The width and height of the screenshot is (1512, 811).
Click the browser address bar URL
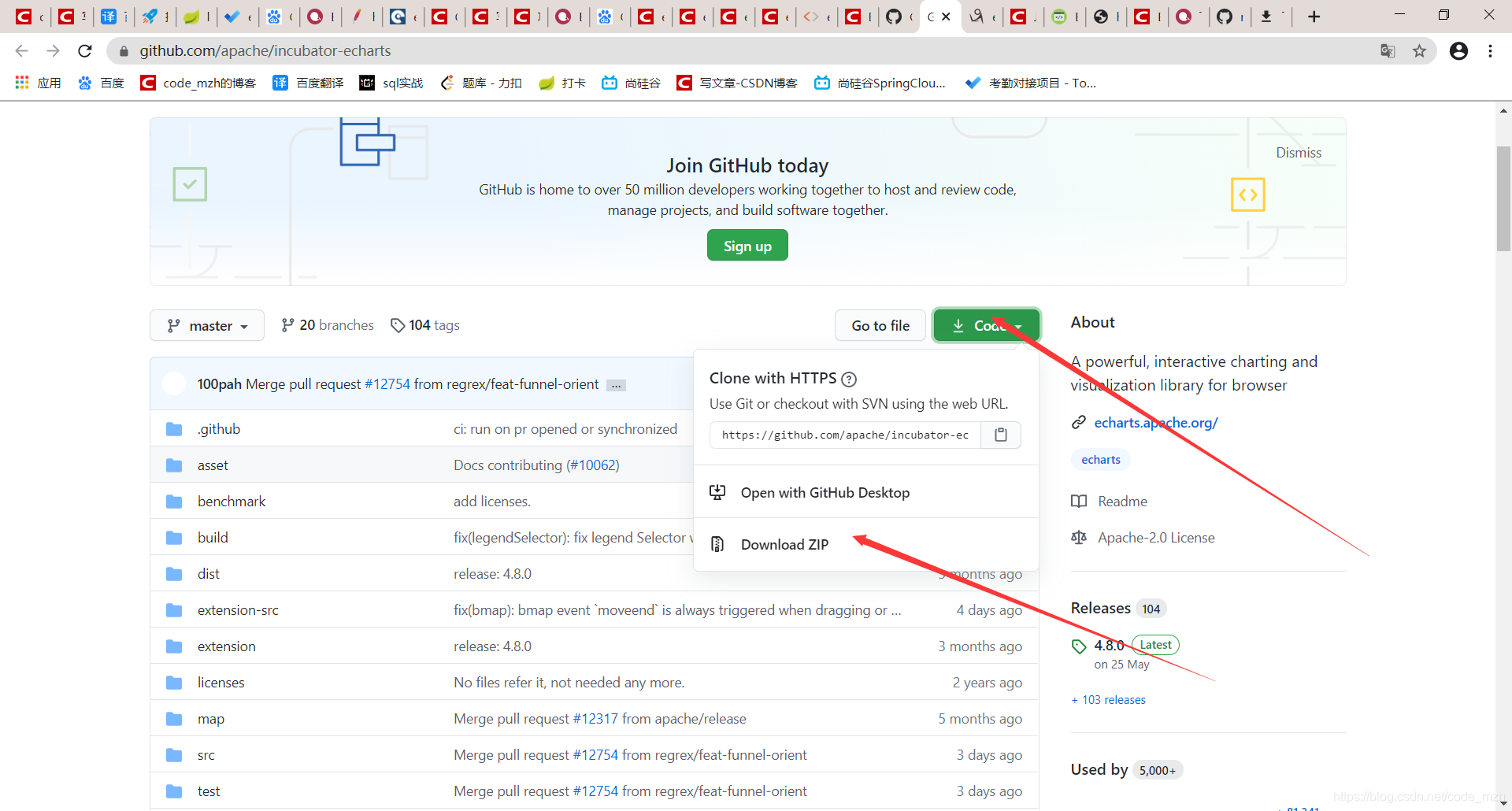265,51
